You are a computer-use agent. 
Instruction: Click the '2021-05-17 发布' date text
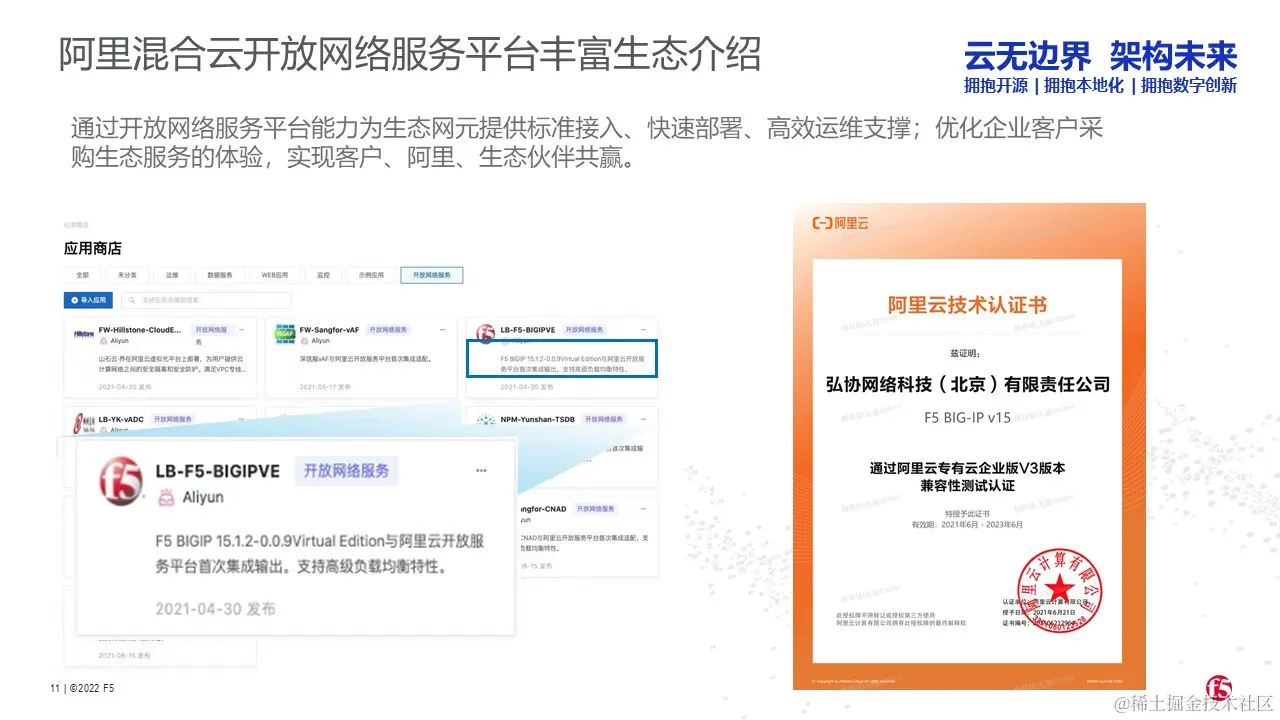tap(325, 387)
